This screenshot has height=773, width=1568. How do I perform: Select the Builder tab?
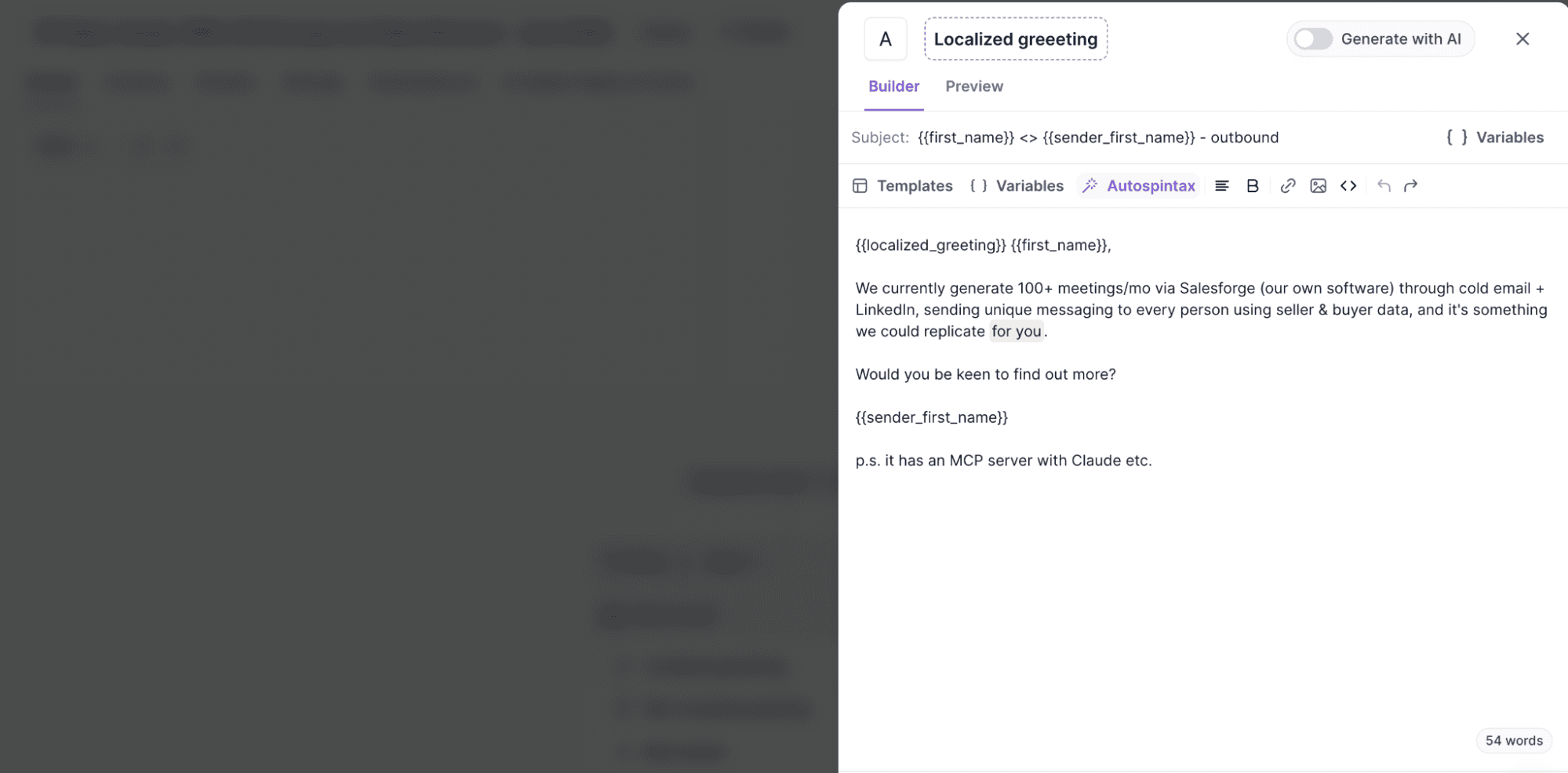pos(893,86)
